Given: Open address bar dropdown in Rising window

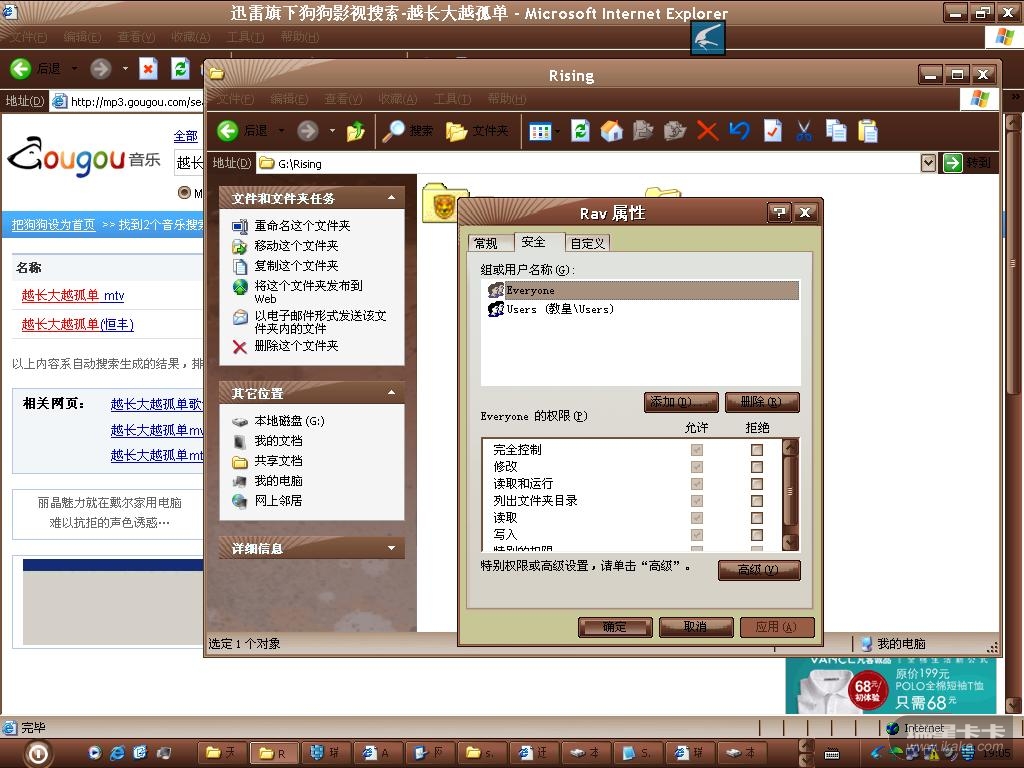Looking at the screenshot, I should [928, 163].
